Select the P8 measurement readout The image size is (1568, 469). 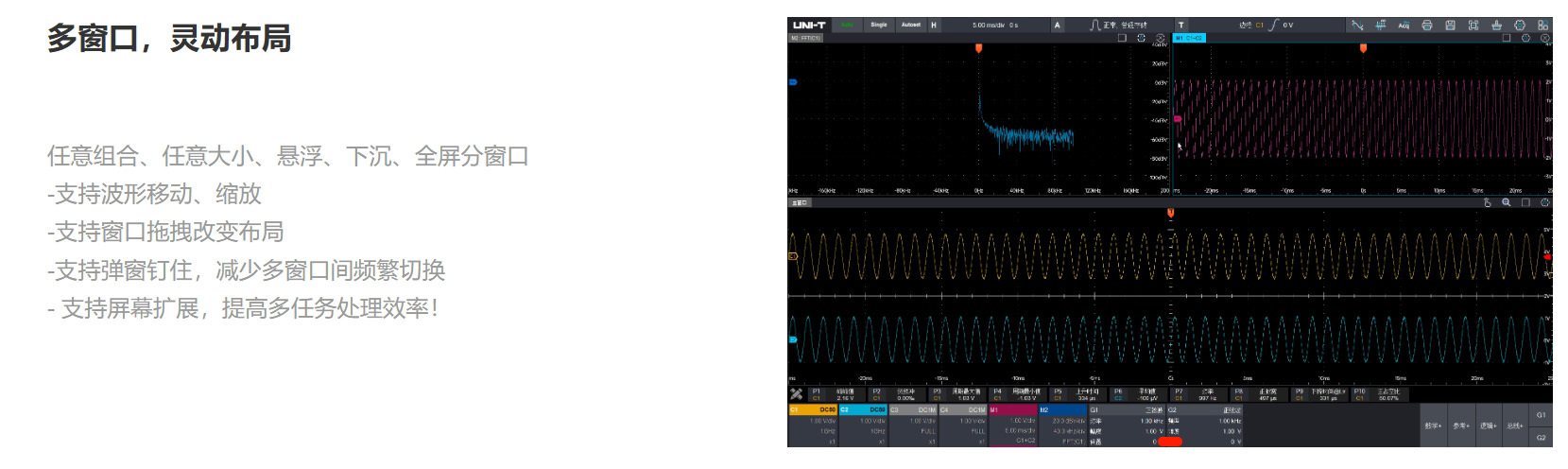(1258, 394)
